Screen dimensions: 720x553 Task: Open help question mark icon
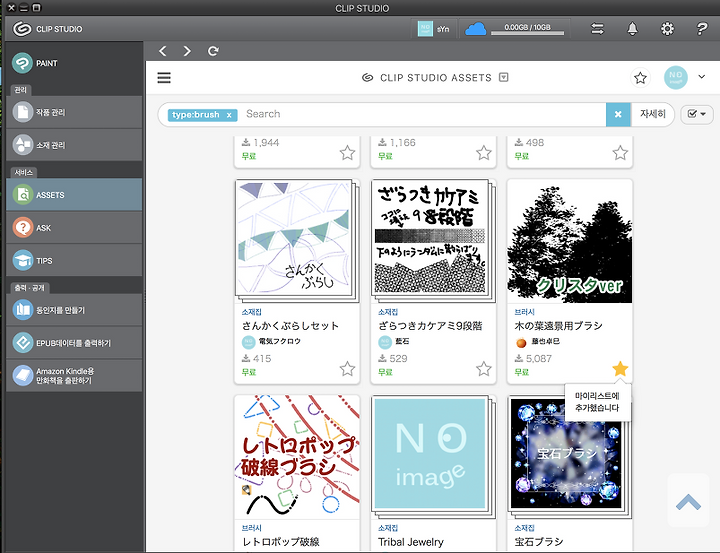point(702,29)
